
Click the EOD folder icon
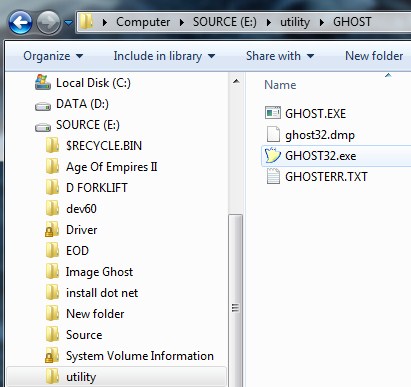52,250
